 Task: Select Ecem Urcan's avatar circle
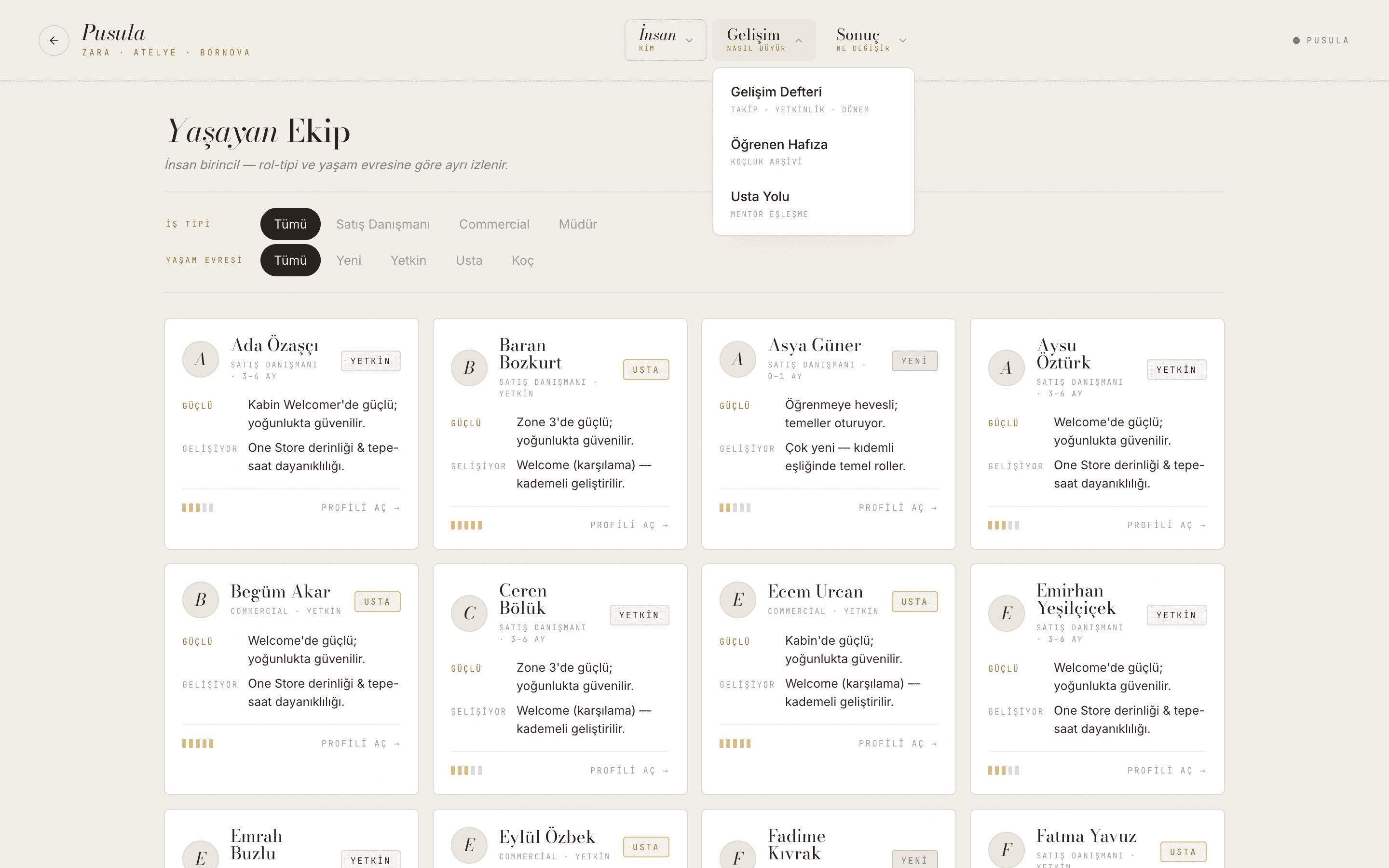737,600
